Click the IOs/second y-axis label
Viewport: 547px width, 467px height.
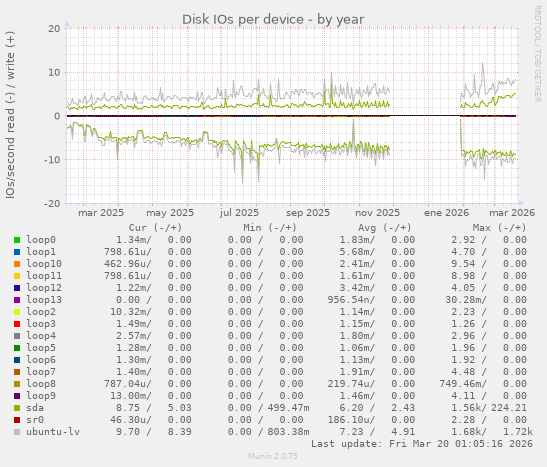10,115
